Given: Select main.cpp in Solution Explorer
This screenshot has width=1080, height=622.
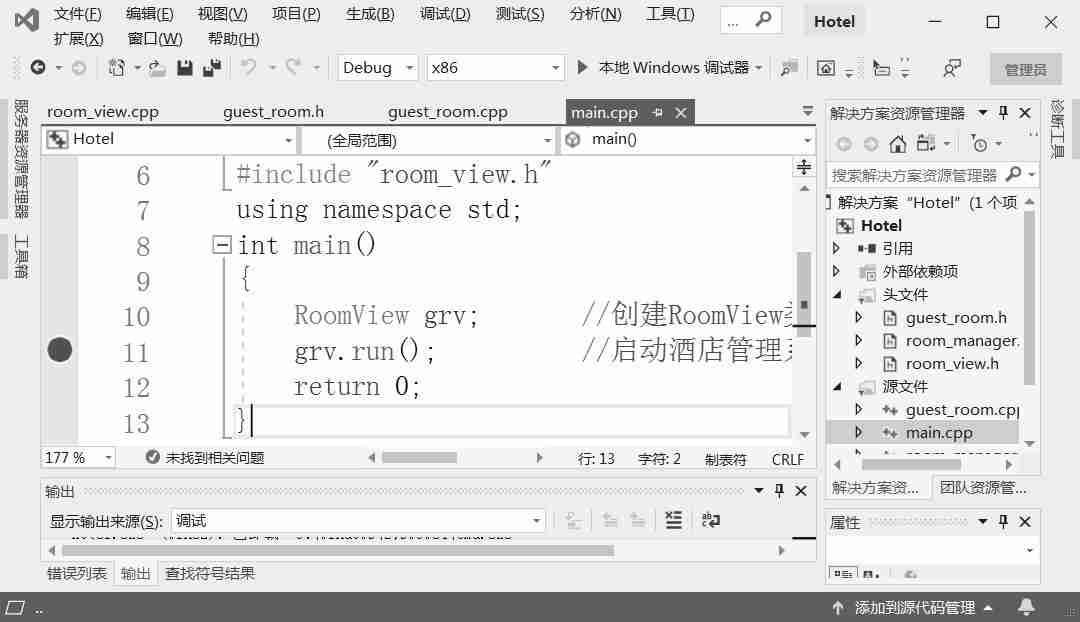Looking at the screenshot, I should (x=939, y=433).
